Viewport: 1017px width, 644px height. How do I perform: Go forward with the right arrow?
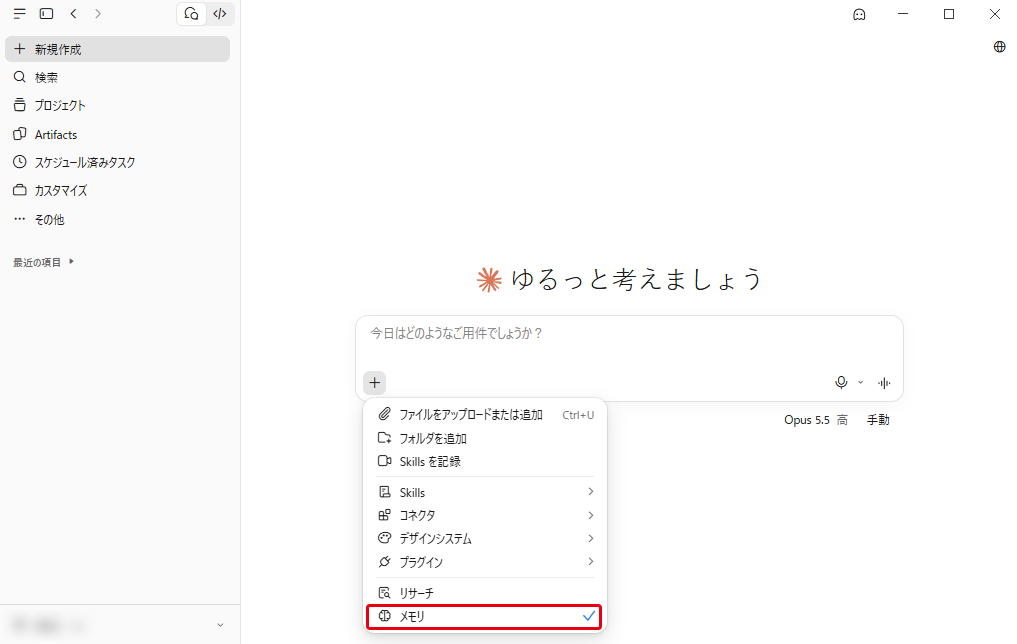click(x=98, y=14)
